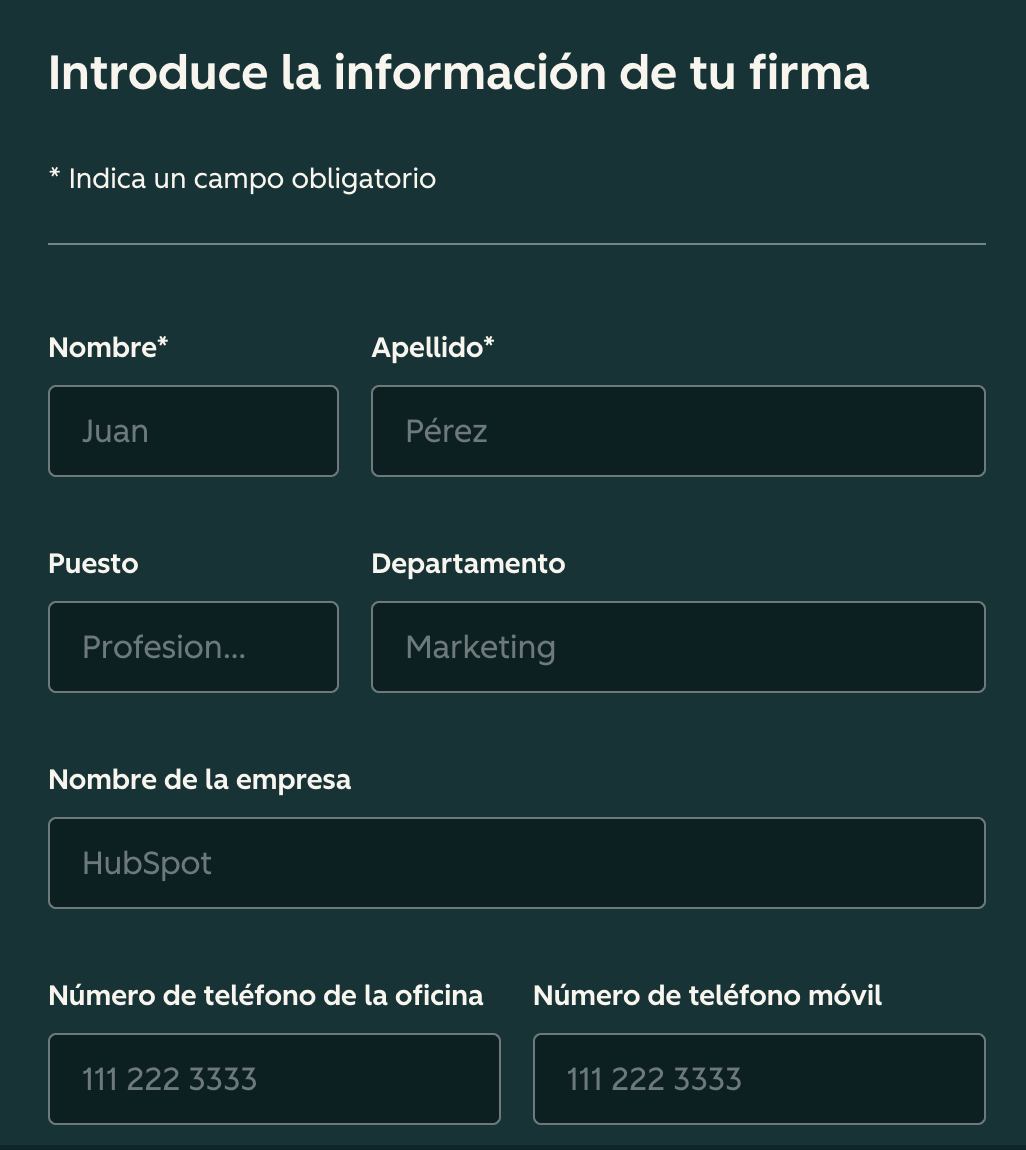The height and width of the screenshot is (1150, 1026).
Task: Focus the Apellido text box
Action: pos(678,431)
